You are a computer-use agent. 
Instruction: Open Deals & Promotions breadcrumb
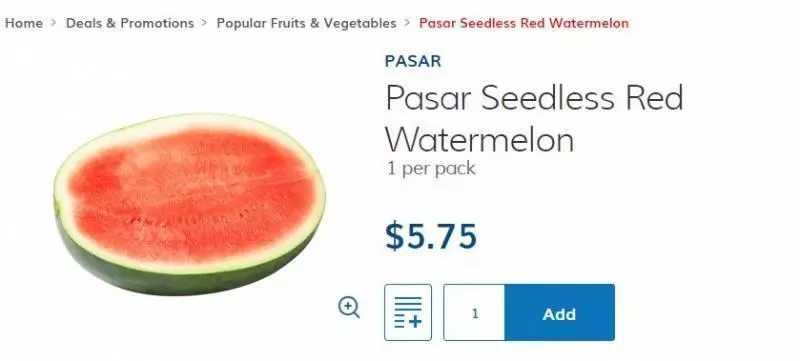(x=130, y=23)
